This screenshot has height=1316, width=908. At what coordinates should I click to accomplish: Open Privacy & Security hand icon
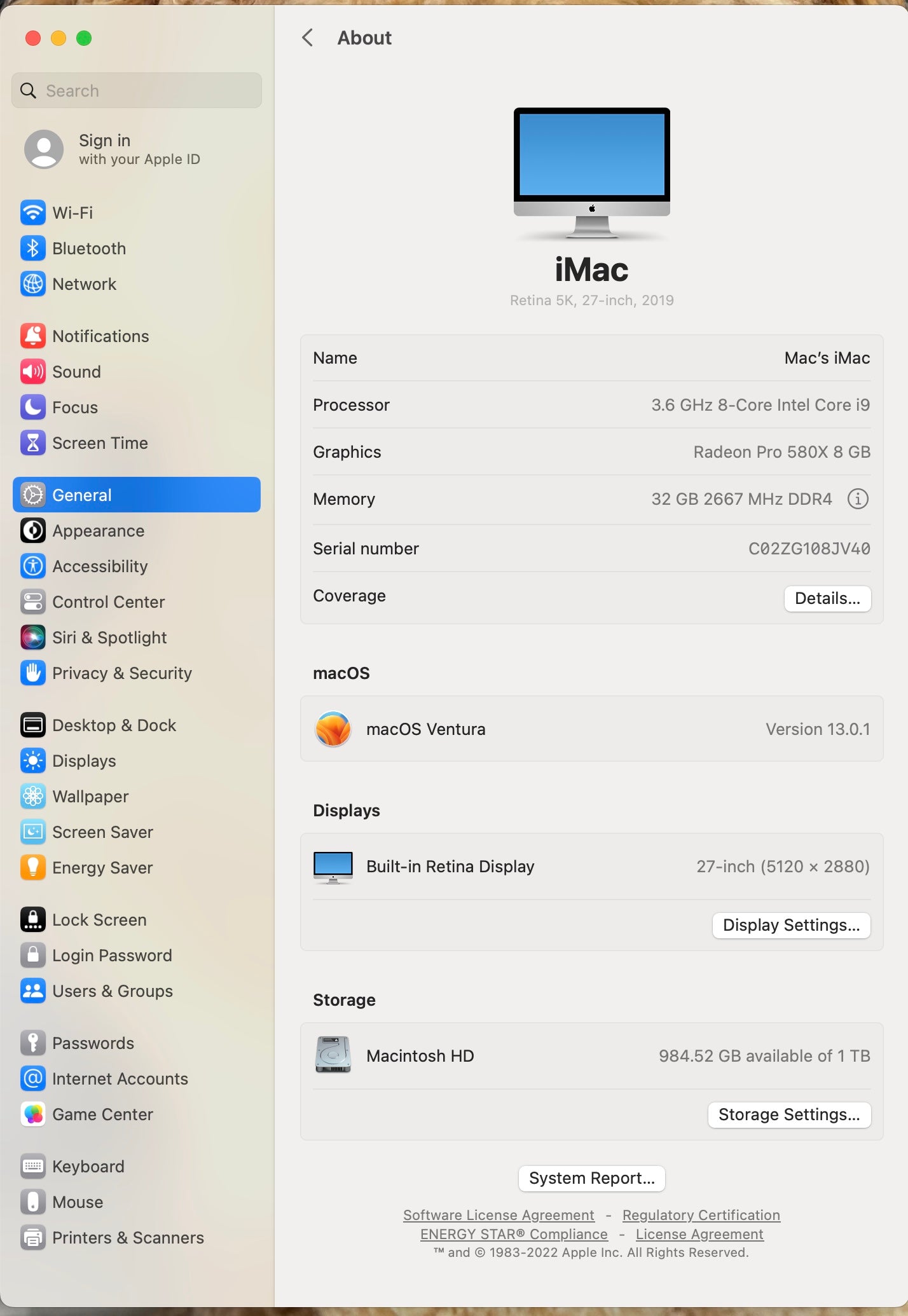[x=33, y=673]
